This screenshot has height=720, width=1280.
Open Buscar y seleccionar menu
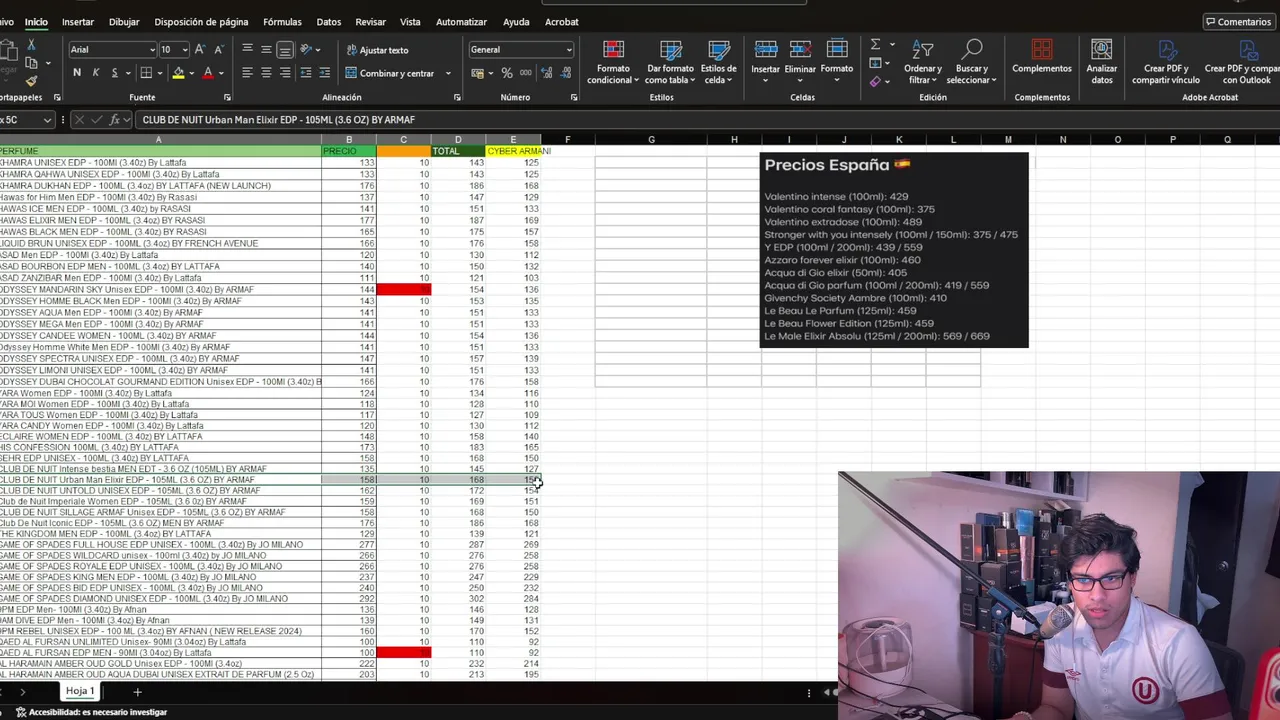pyautogui.click(x=972, y=62)
